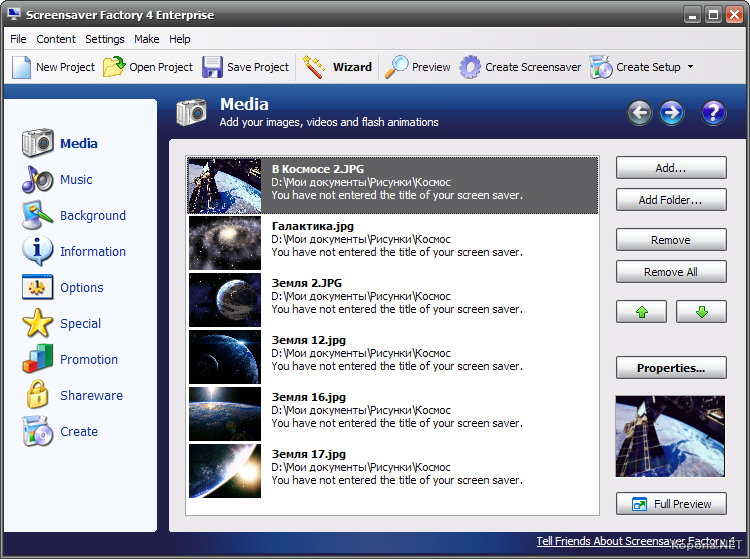The width and height of the screenshot is (750, 559).
Task: Click the Земля 12.jpg file name text
Action: pyautogui.click(x=309, y=340)
